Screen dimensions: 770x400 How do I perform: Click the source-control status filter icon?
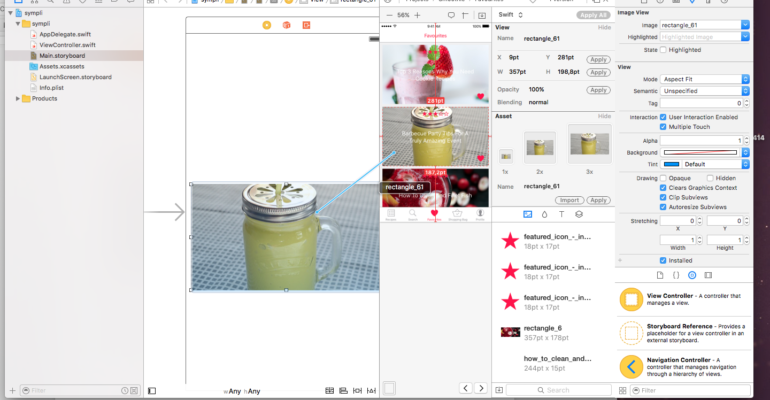pos(134,391)
